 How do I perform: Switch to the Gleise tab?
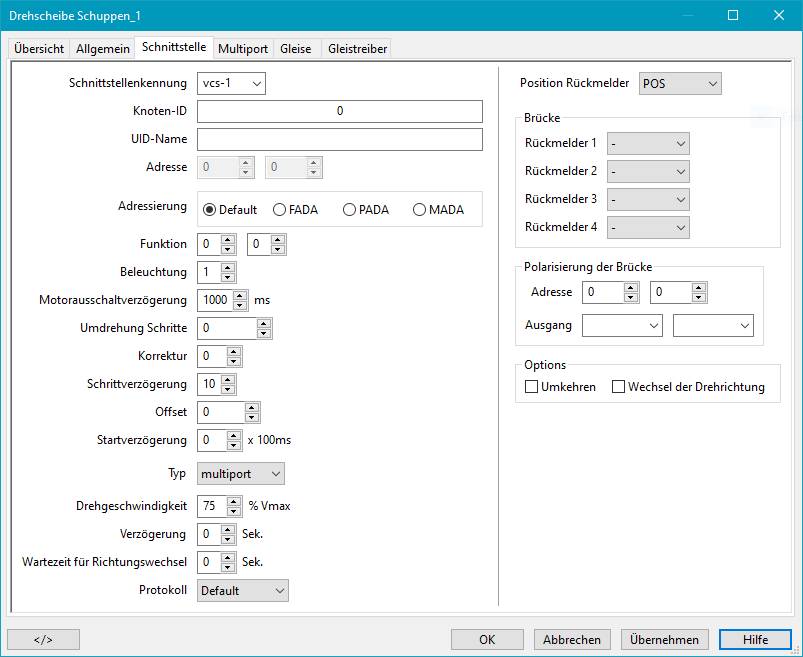295,48
